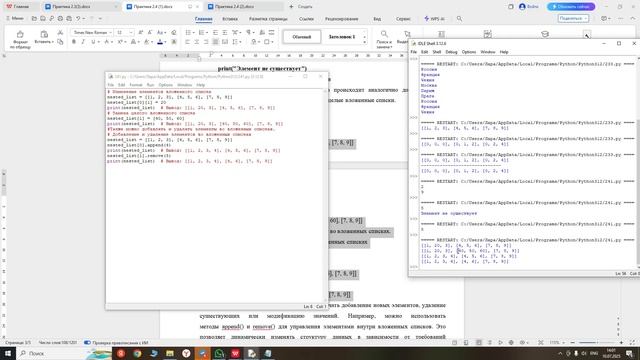Apply the Обычный paragraph style
The image size is (640, 360).
(x=302, y=37)
